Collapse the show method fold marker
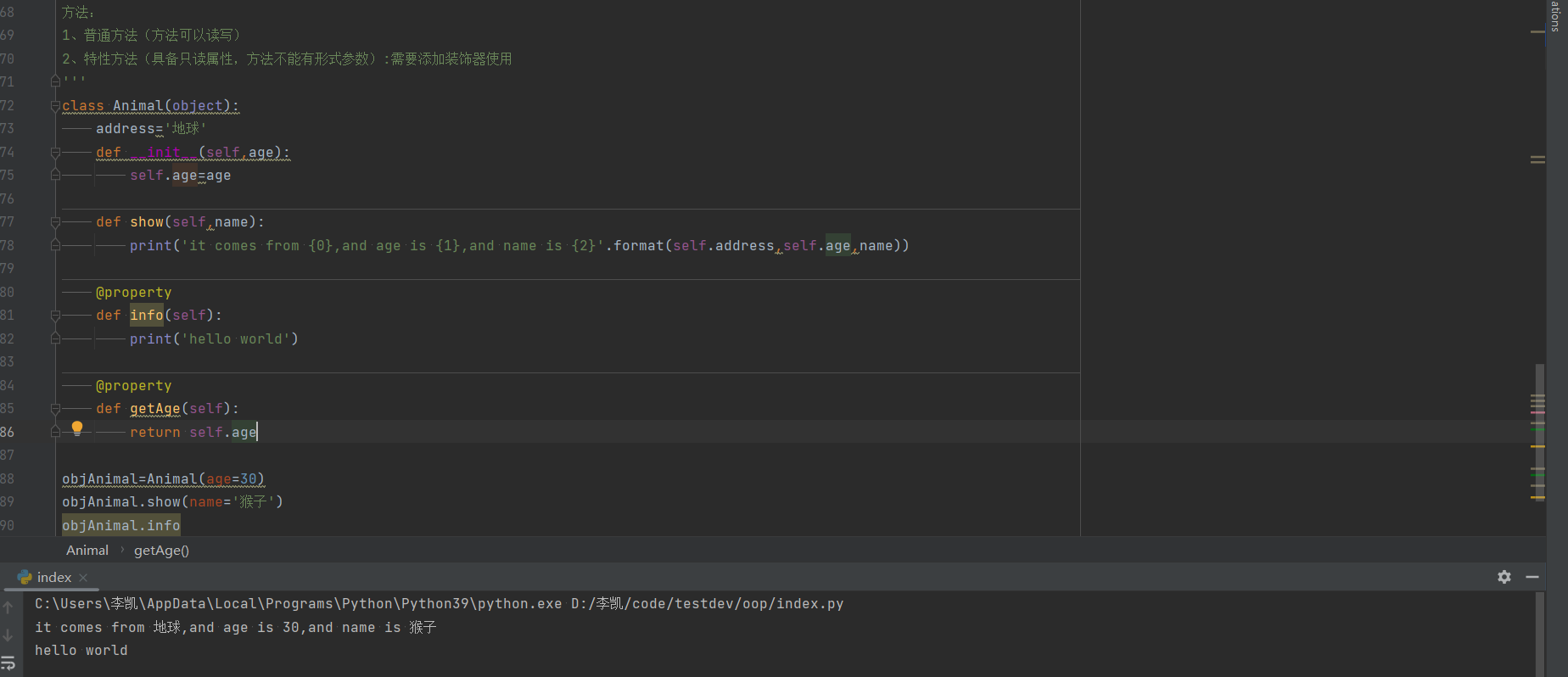Viewport: 1568px width, 677px height. pos(55,222)
